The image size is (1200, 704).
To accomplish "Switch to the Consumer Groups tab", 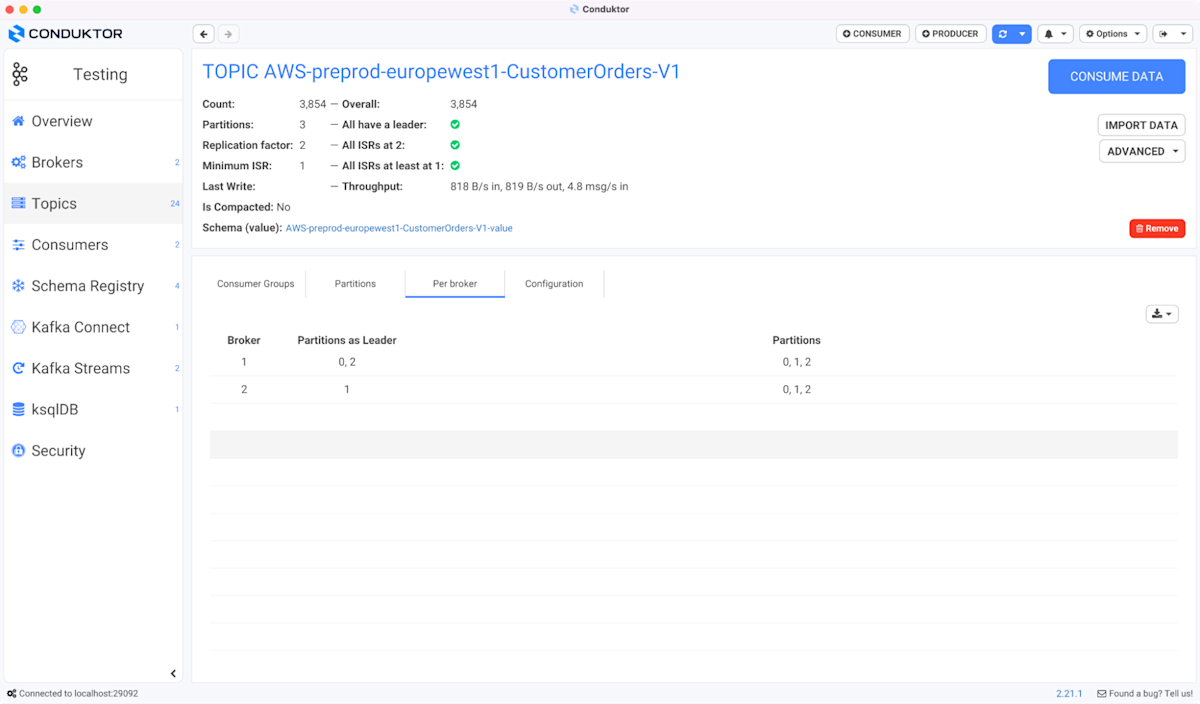I will 256,284.
